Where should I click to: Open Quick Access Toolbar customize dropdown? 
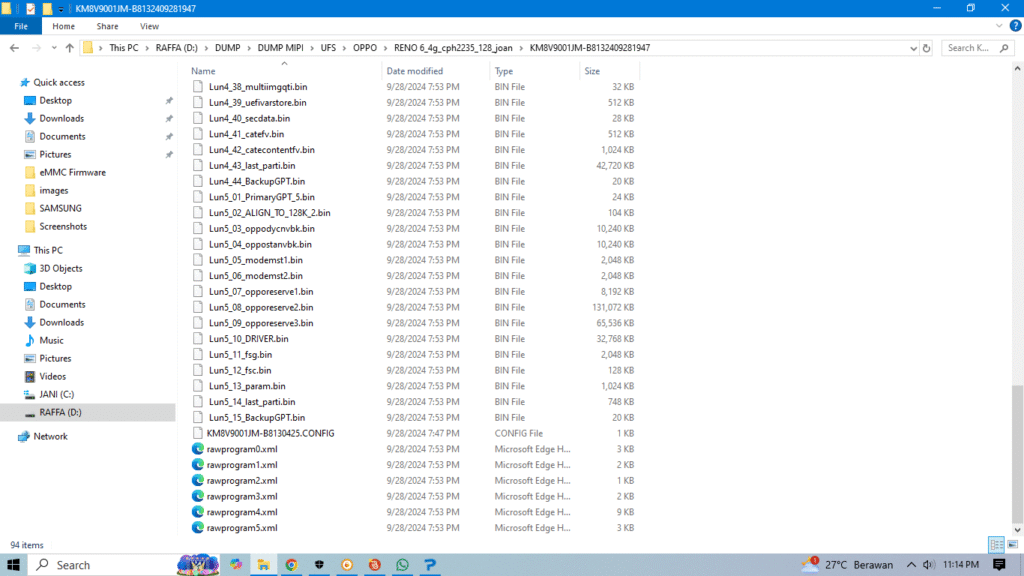(61, 9)
